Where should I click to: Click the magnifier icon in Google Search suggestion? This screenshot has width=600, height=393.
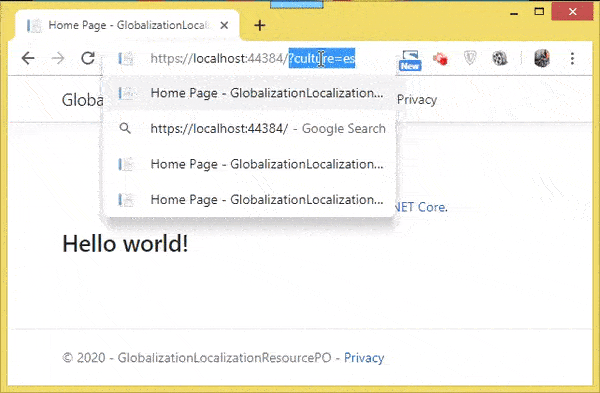[125, 129]
